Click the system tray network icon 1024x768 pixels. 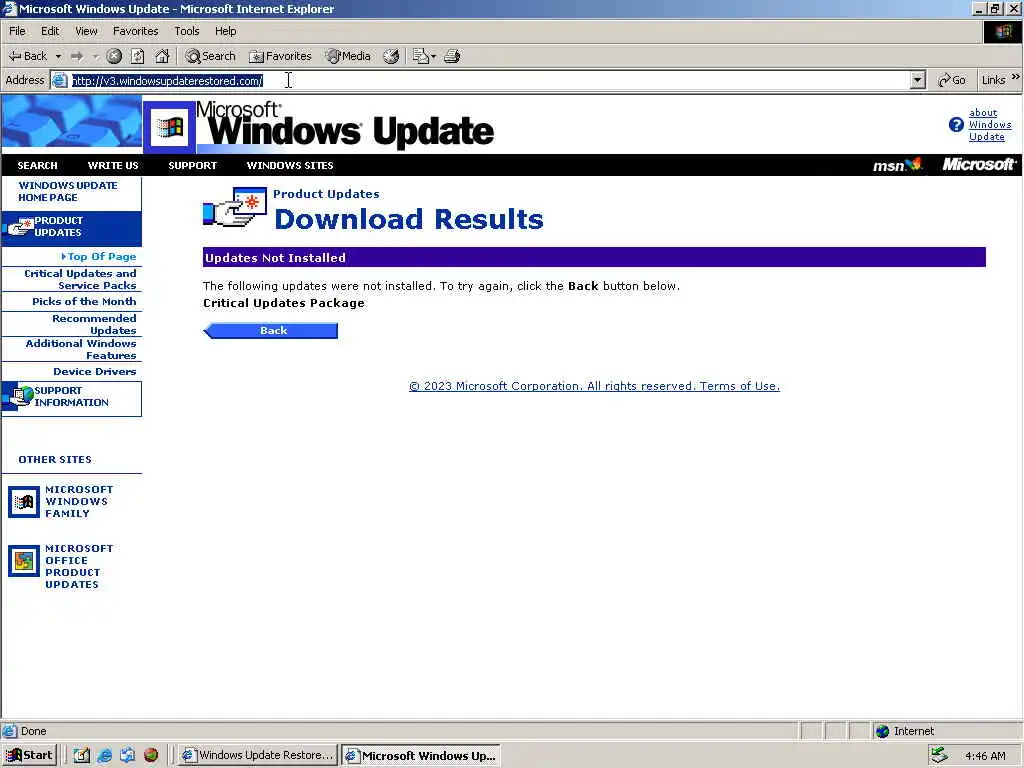click(939, 755)
